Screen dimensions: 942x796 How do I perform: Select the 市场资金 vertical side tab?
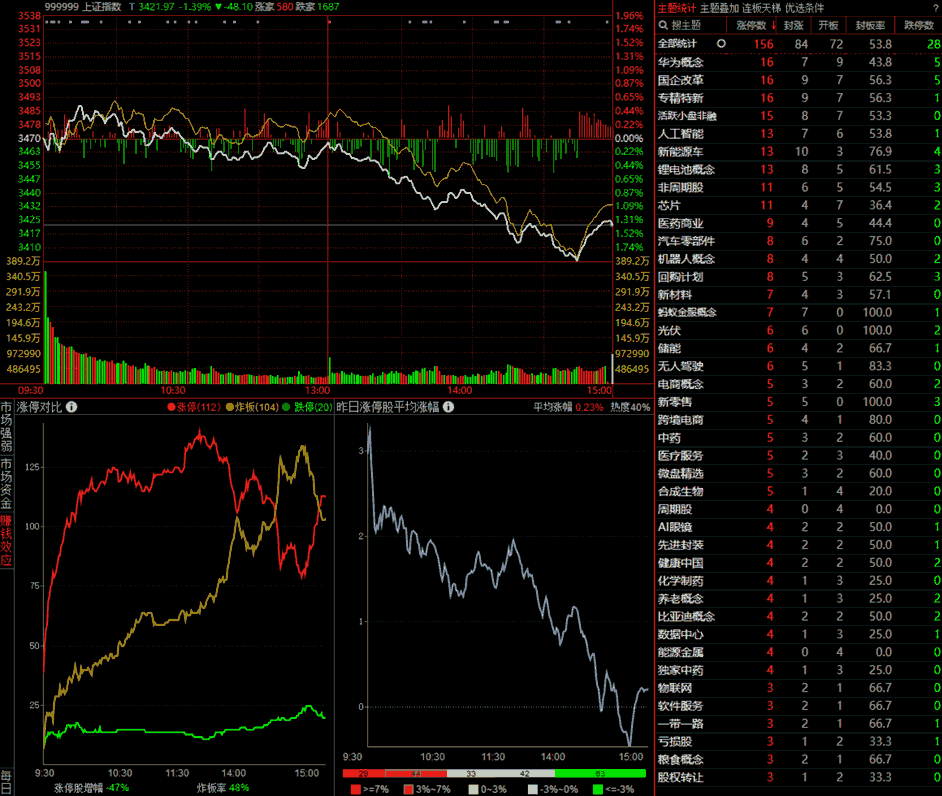[x=6, y=484]
